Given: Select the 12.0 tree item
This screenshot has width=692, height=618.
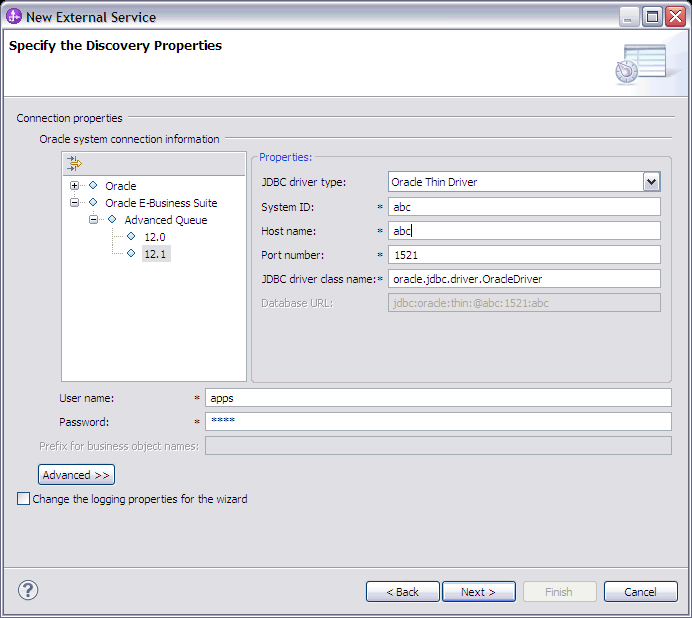Looking at the screenshot, I should coord(155,237).
